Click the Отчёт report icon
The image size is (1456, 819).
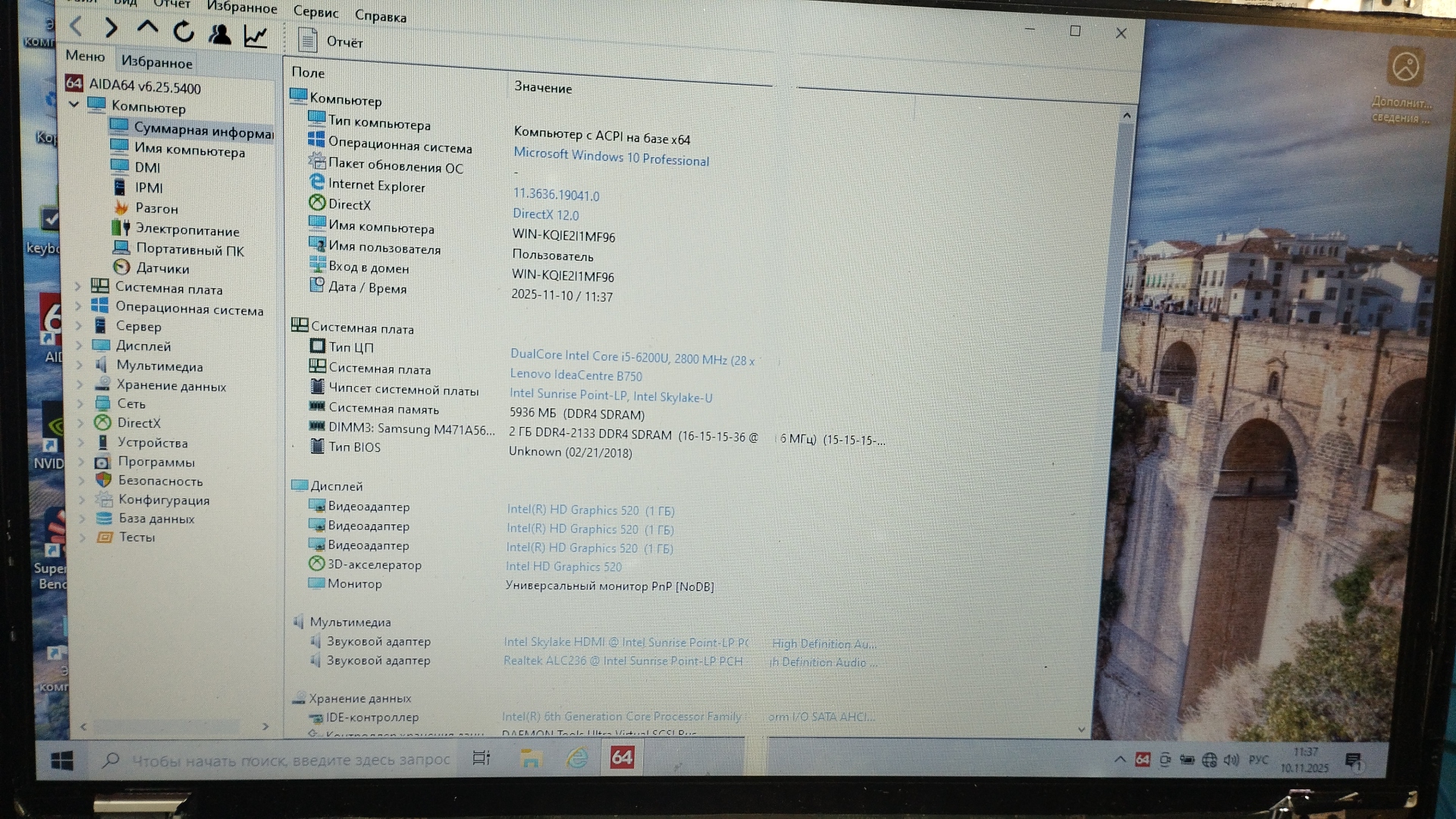307,40
